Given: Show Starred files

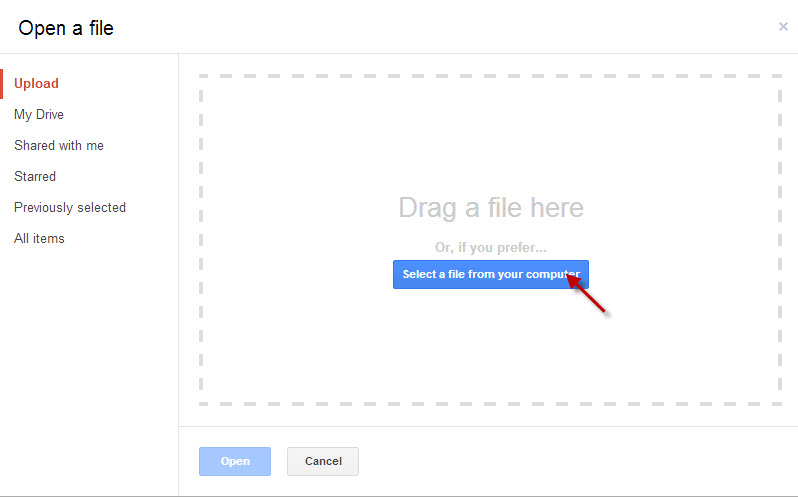Looking at the screenshot, I should tap(35, 177).
